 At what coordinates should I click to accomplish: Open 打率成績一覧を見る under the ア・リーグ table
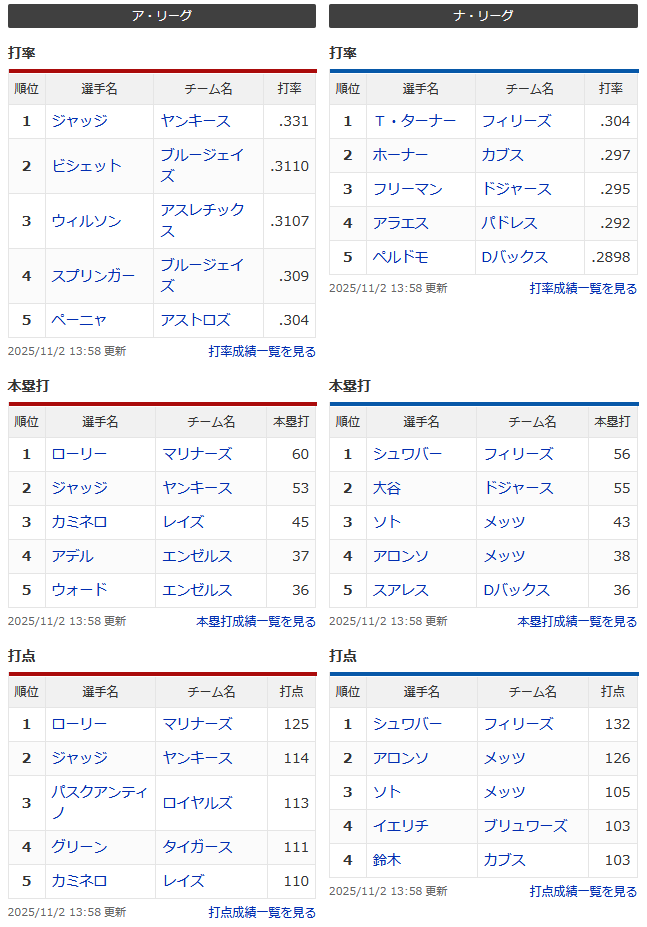point(262,352)
